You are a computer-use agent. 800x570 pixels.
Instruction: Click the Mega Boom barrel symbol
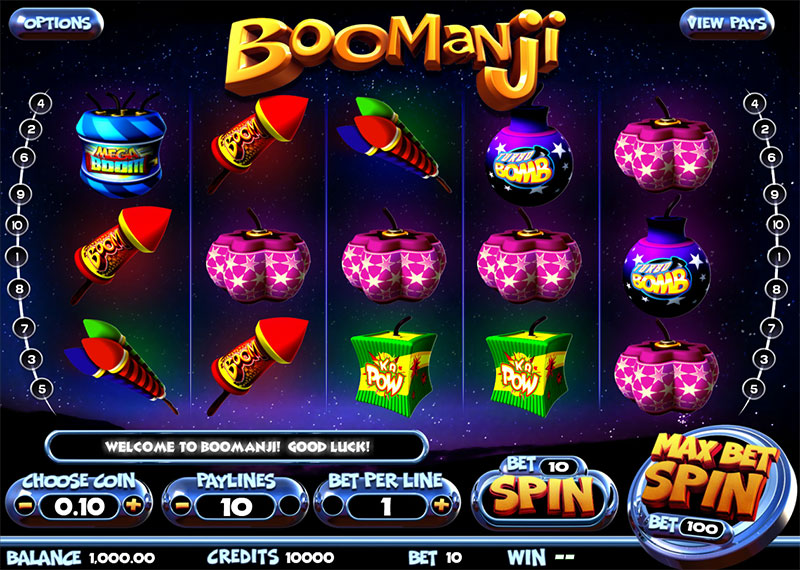pyautogui.click(x=121, y=147)
